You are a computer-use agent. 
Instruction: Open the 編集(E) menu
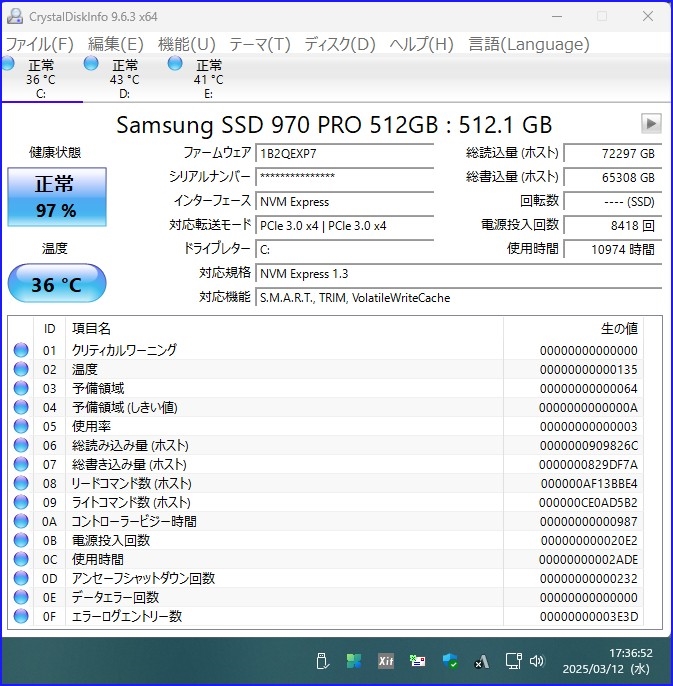[x=116, y=44]
